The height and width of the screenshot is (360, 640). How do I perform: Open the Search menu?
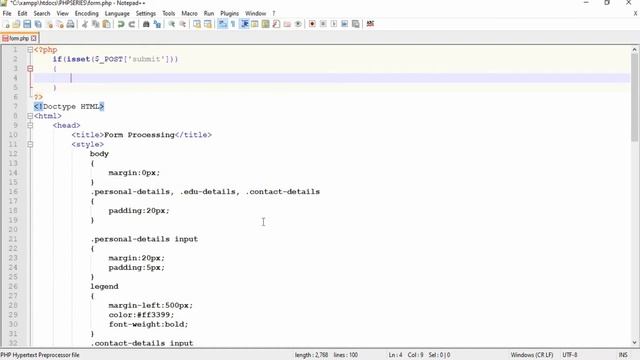pos(42,13)
